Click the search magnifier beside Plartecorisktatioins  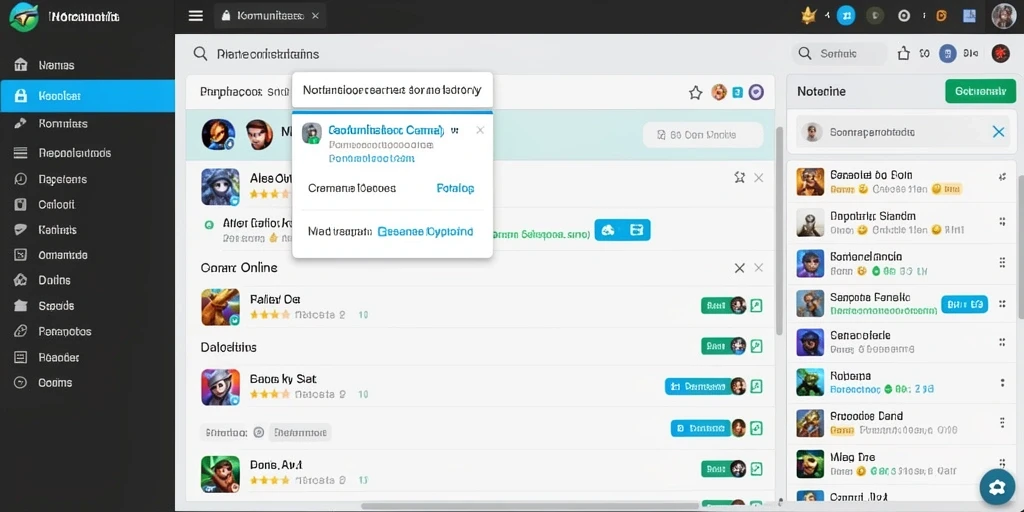[200, 54]
